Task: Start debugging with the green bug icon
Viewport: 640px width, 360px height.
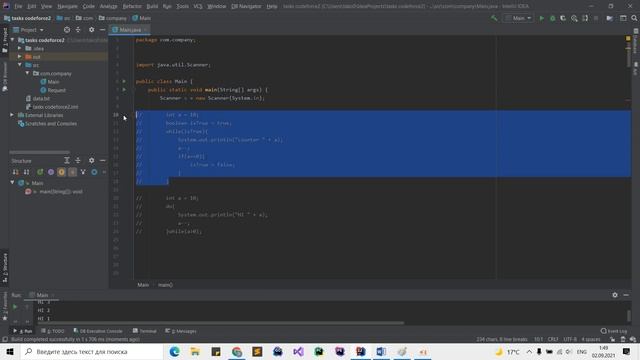Action: (x=552, y=18)
